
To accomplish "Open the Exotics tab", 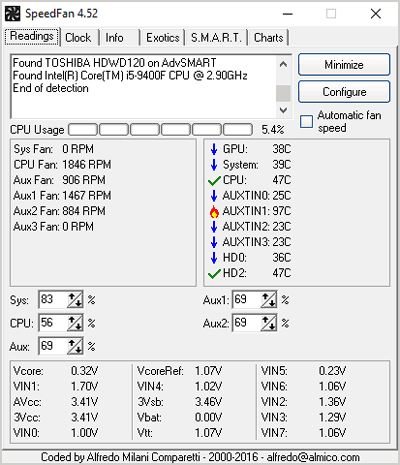I will (x=163, y=38).
